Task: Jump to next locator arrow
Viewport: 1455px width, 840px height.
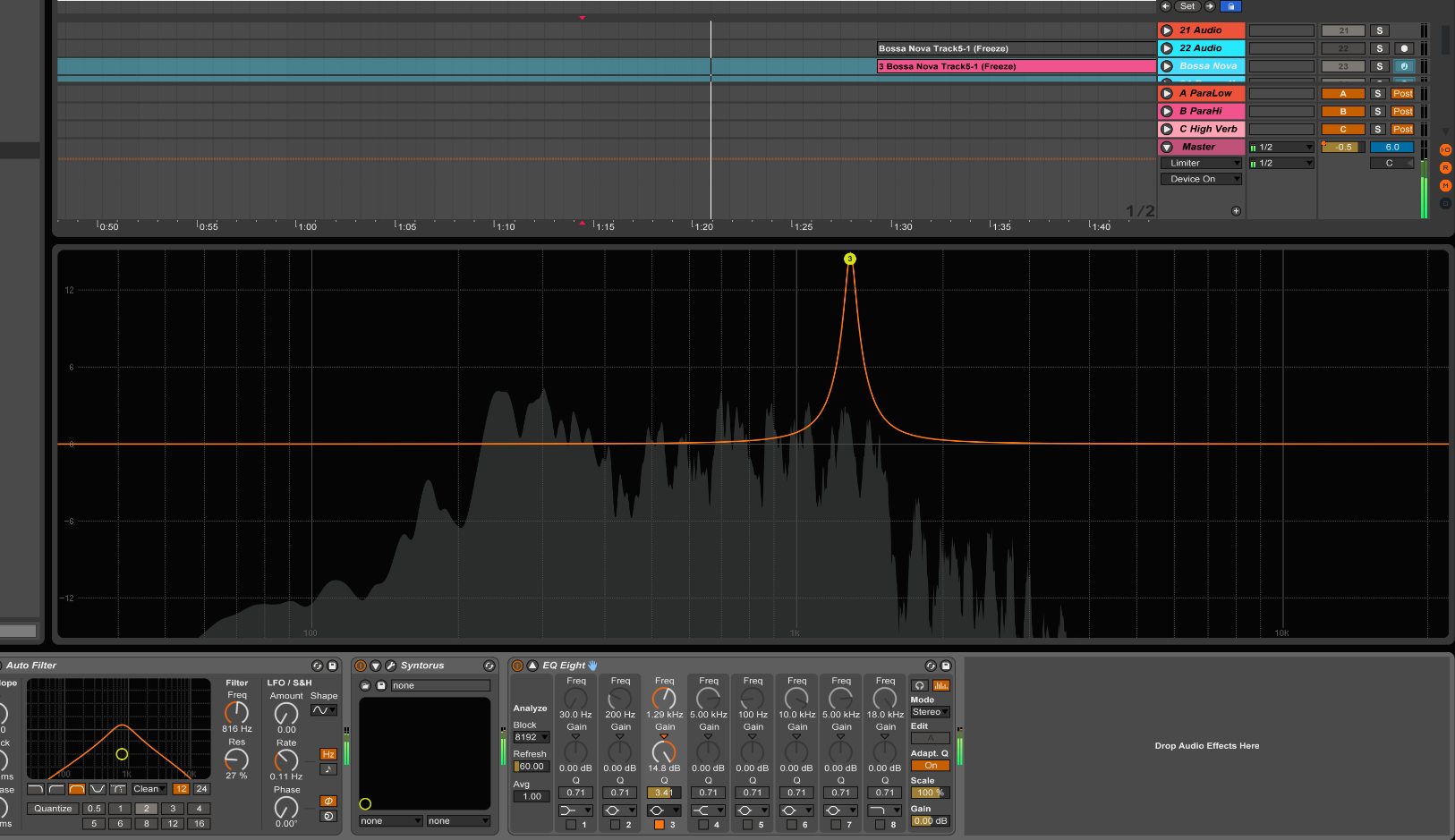Action: pos(1210,6)
